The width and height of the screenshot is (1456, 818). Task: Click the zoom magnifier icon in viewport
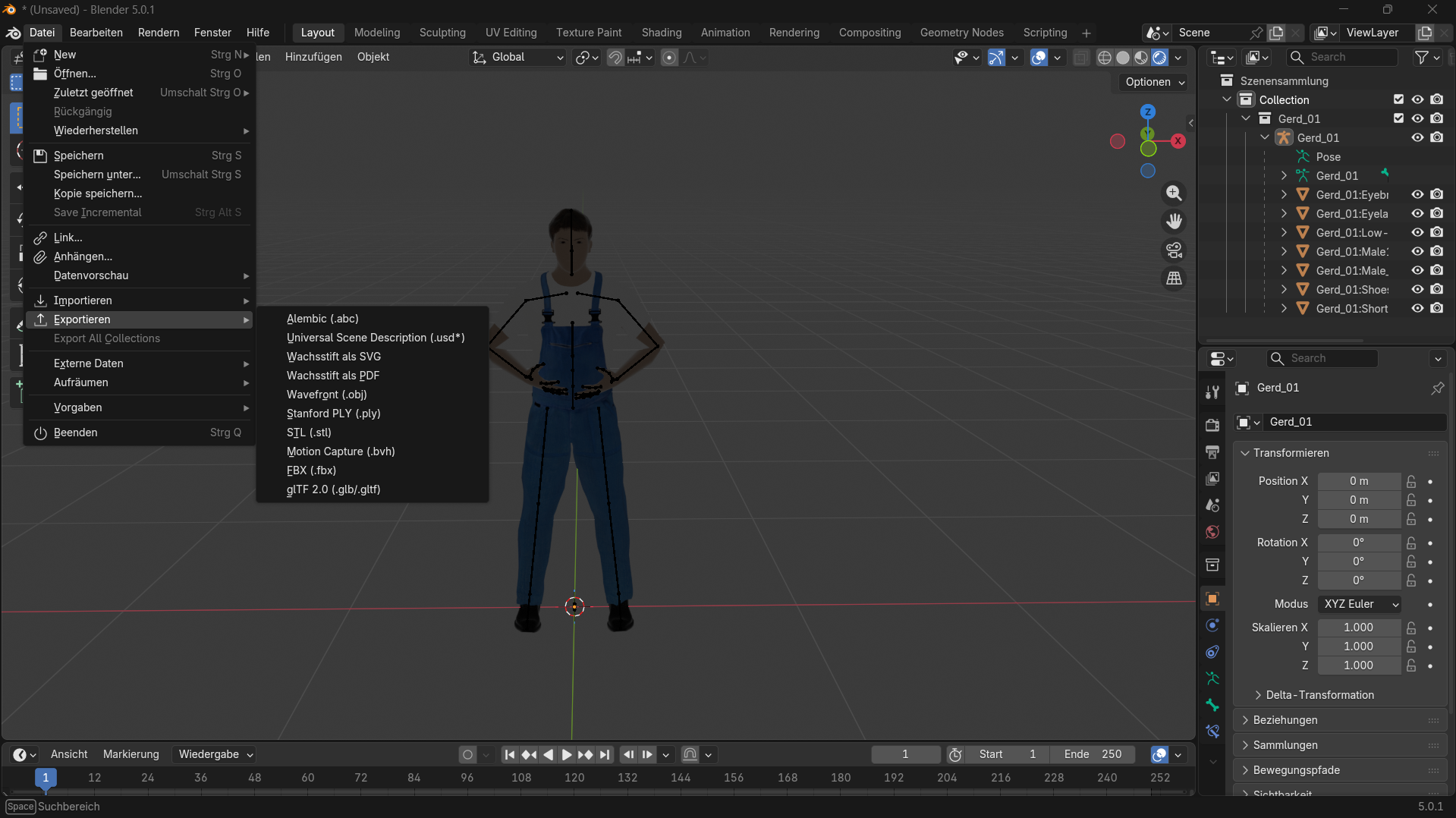pos(1174,193)
